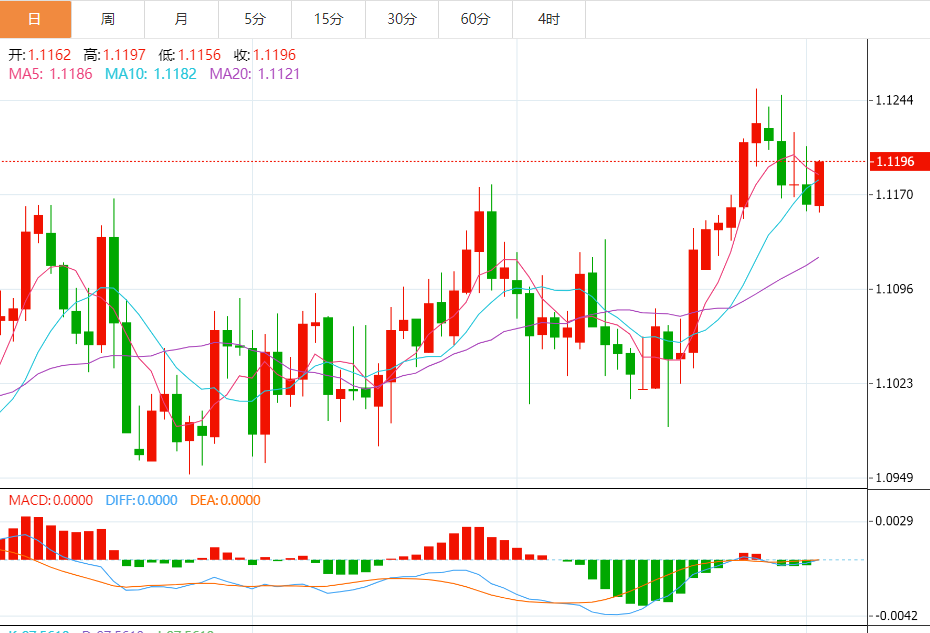Open the 60分 timeframe tab
This screenshot has height=633, width=930.
tap(476, 19)
